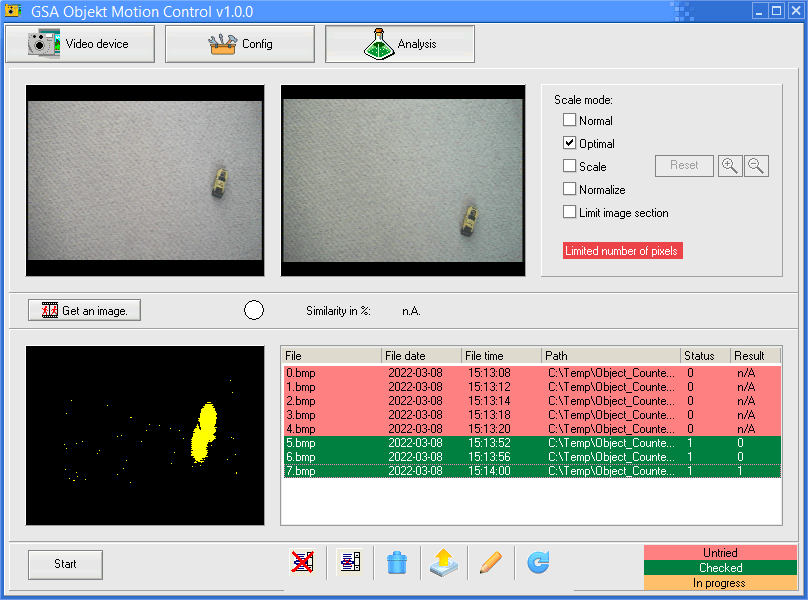
Task: Click the blue refresh arrow icon
Action: pyautogui.click(x=538, y=562)
